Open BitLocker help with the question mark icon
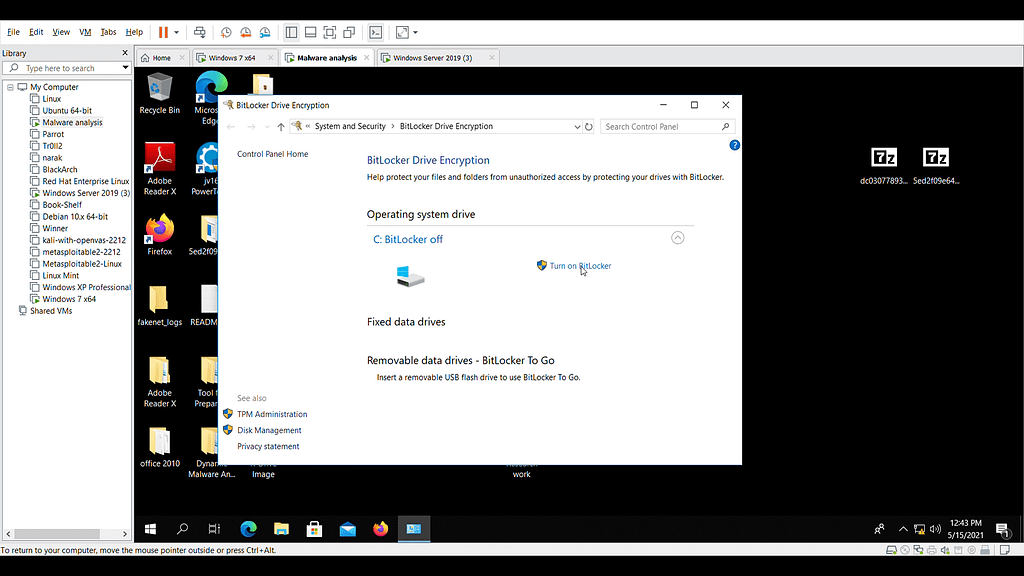 pos(735,145)
